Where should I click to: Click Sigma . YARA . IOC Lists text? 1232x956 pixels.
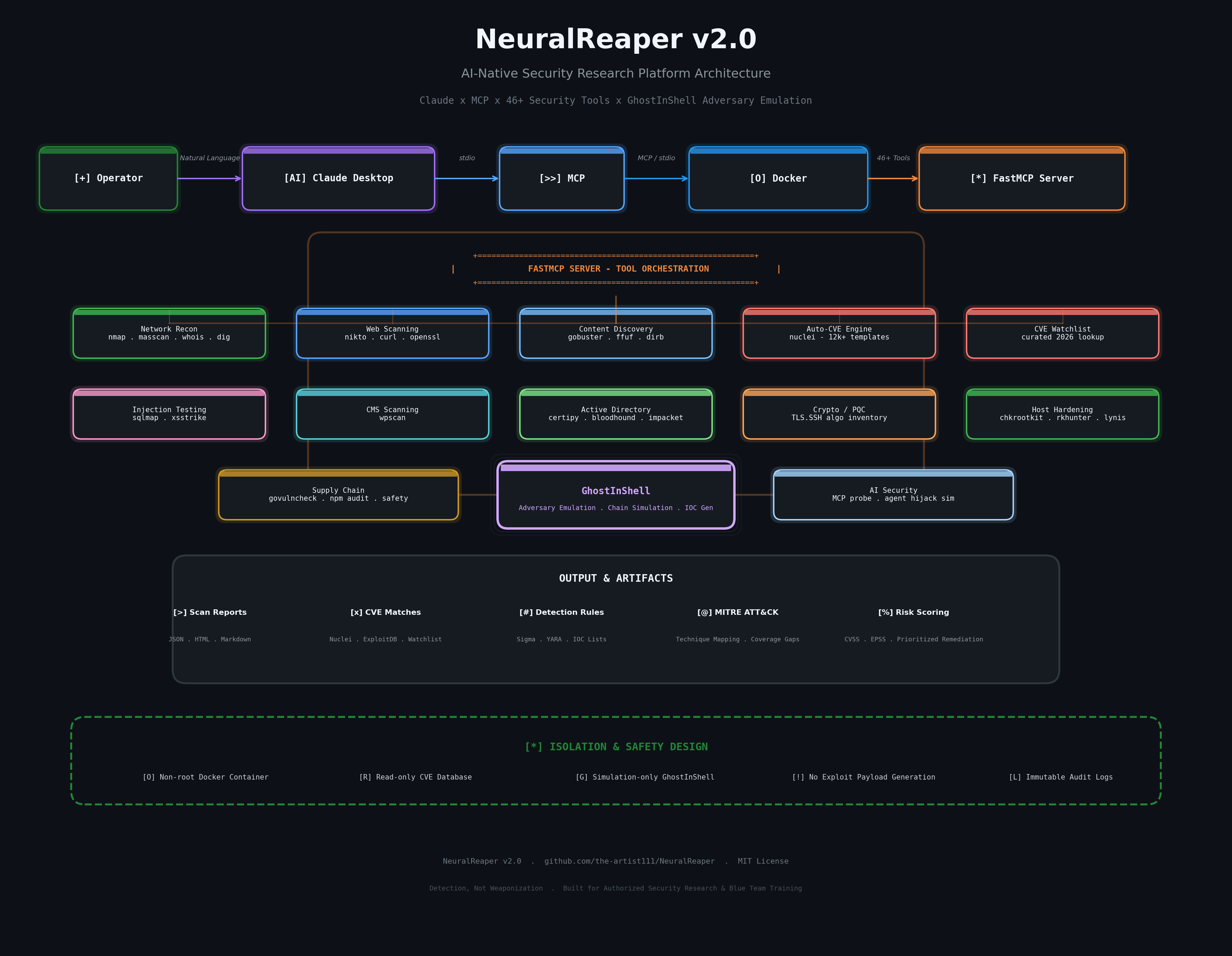click(562, 639)
